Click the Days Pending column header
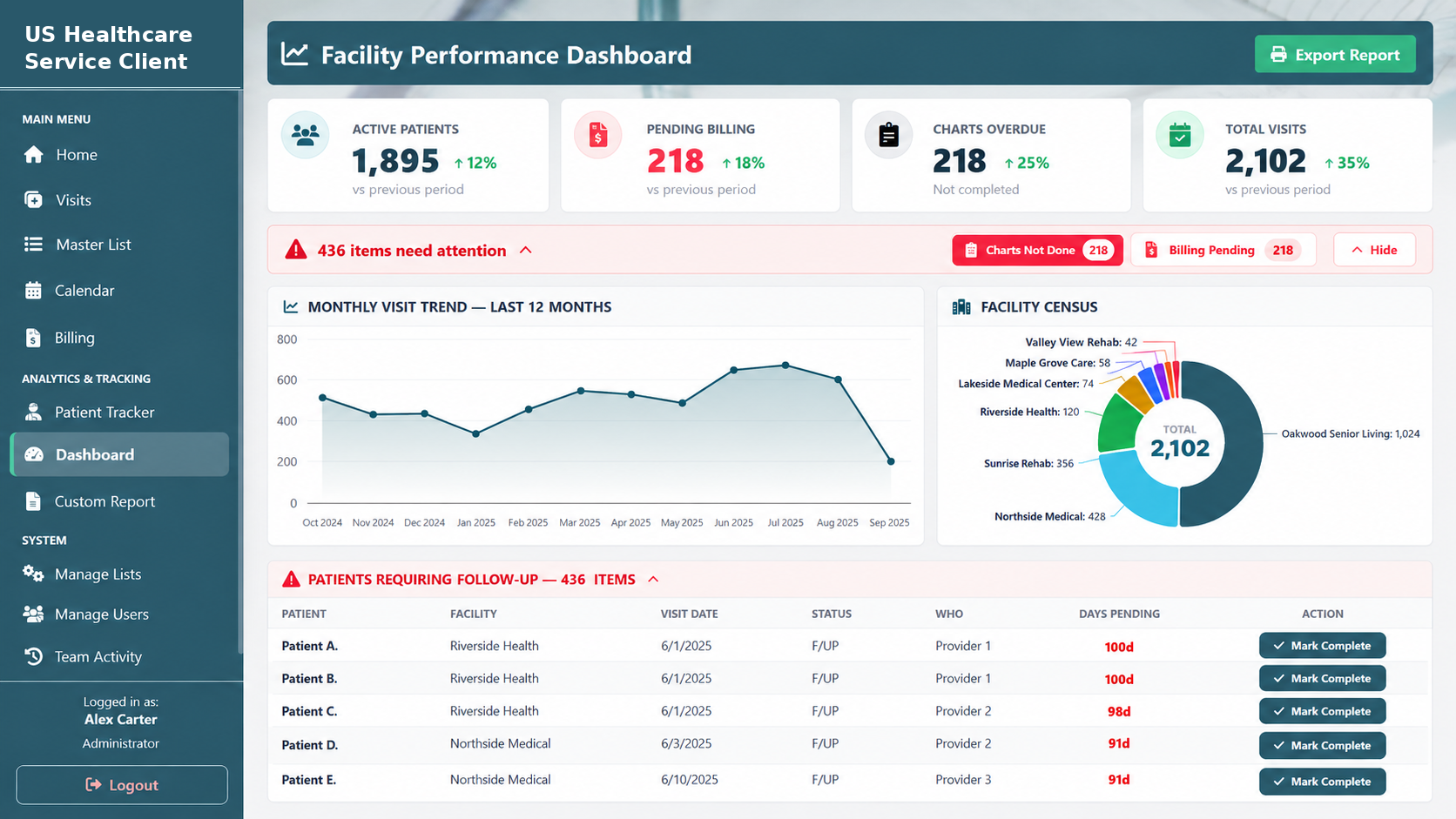The image size is (1456, 819). (1119, 614)
